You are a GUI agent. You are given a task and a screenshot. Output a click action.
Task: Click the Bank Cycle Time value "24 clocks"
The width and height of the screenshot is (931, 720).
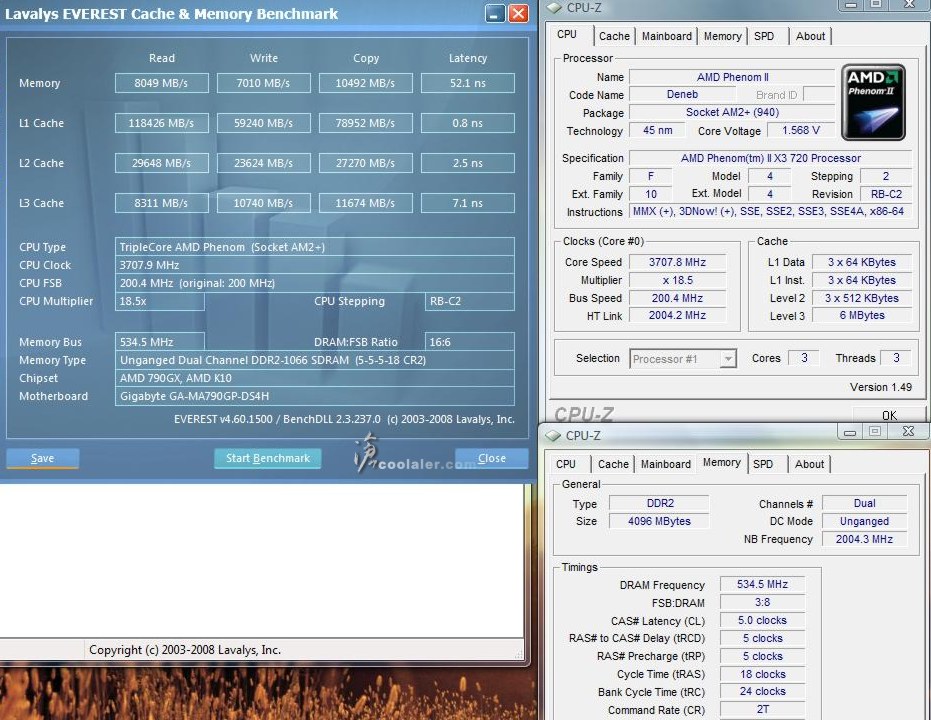coord(762,692)
